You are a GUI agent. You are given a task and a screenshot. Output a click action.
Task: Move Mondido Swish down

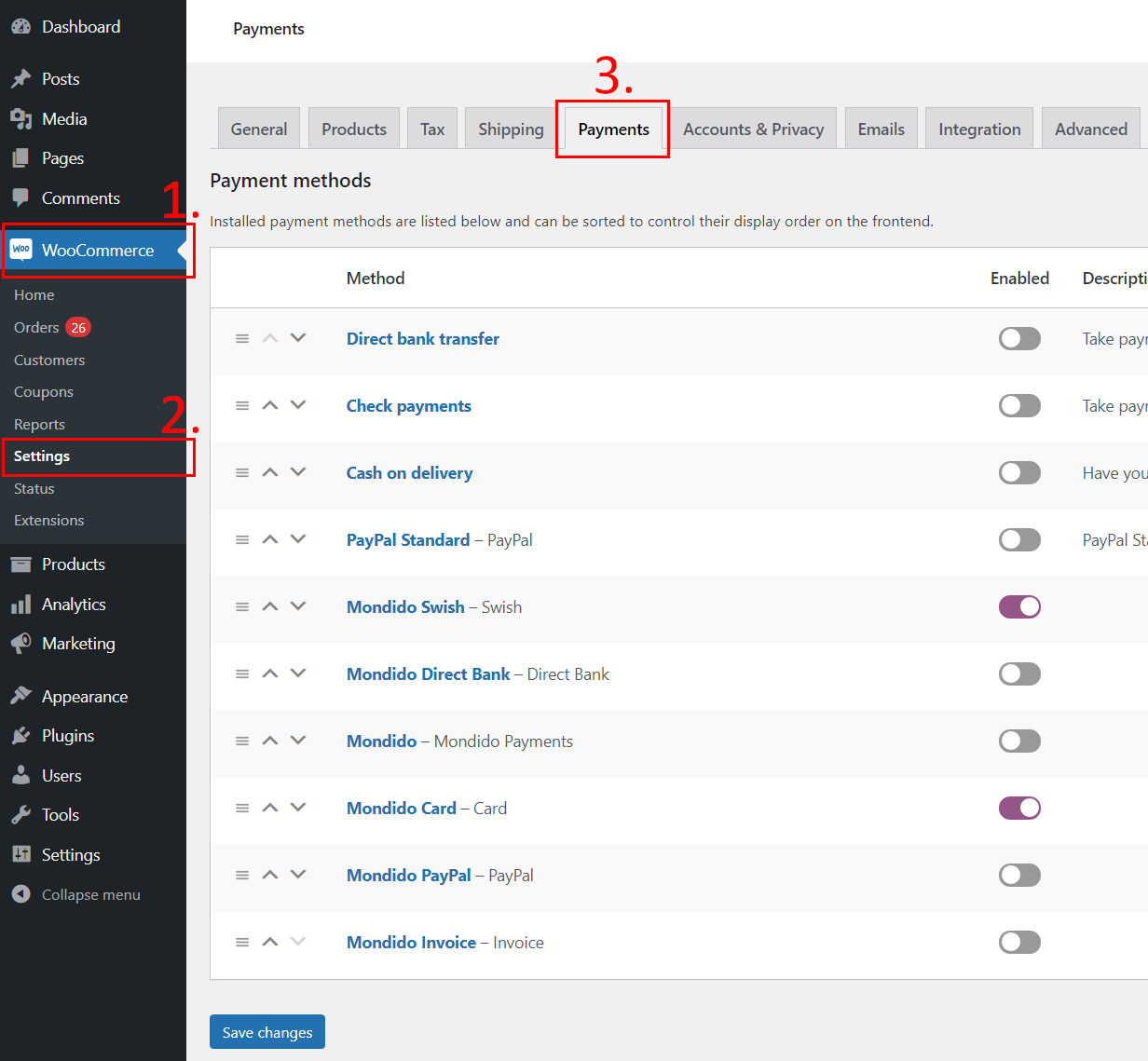click(298, 605)
